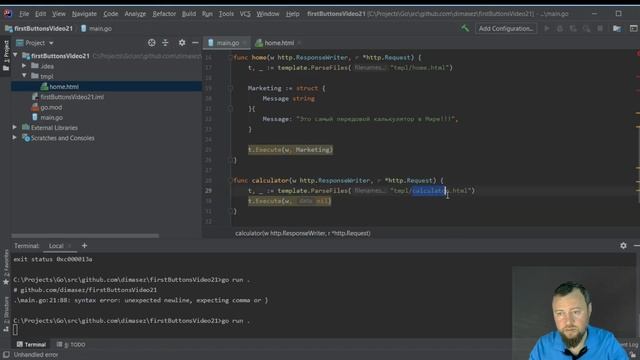Screen dimensions: 640x360
Task: Click the locate in project target icon
Action: pyautogui.click(x=151, y=43)
